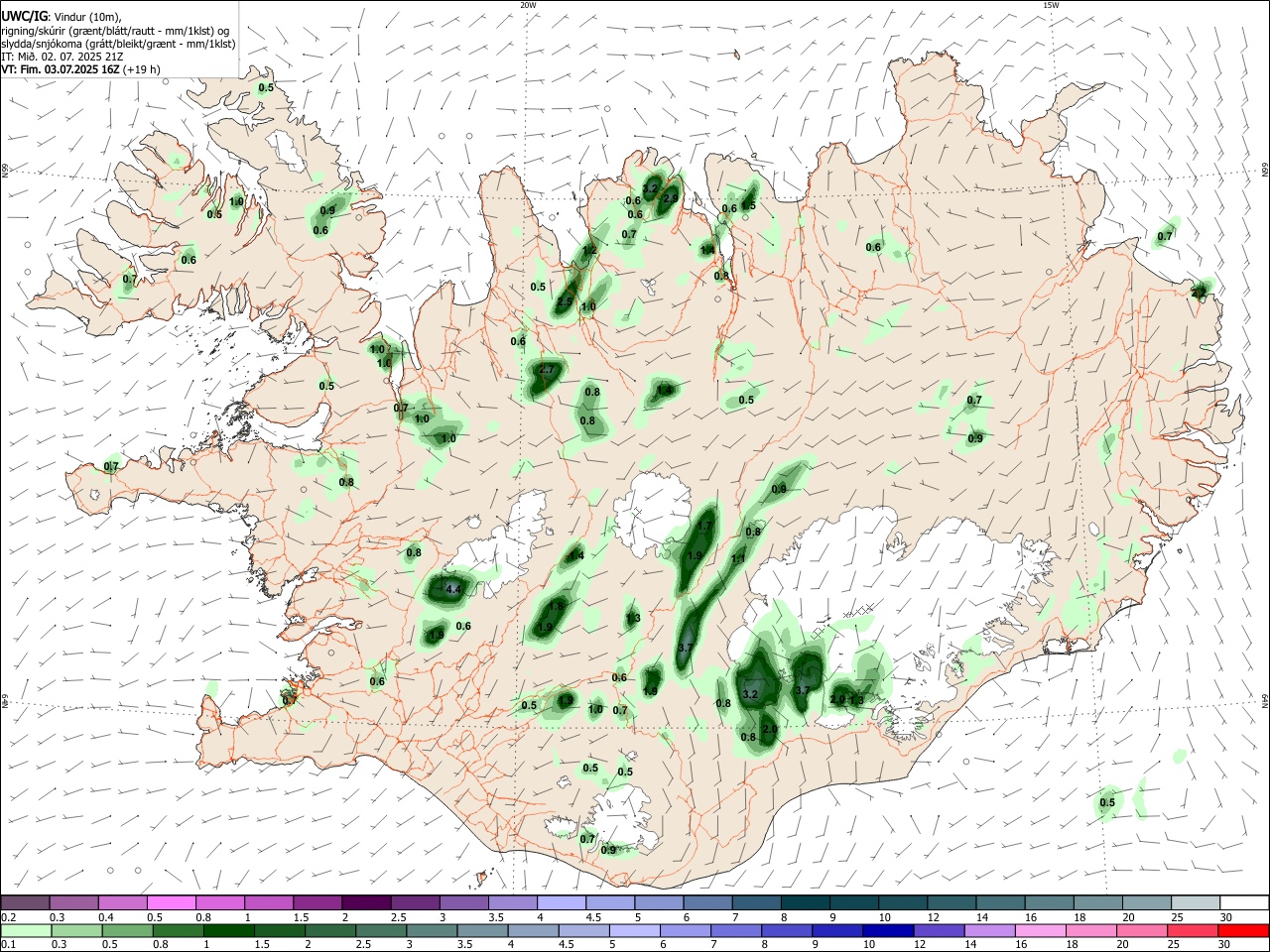Image resolution: width=1270 pixels, height=952 pixels.
Task: Click the 4.4 precipitation value
Action: point(454,589)
